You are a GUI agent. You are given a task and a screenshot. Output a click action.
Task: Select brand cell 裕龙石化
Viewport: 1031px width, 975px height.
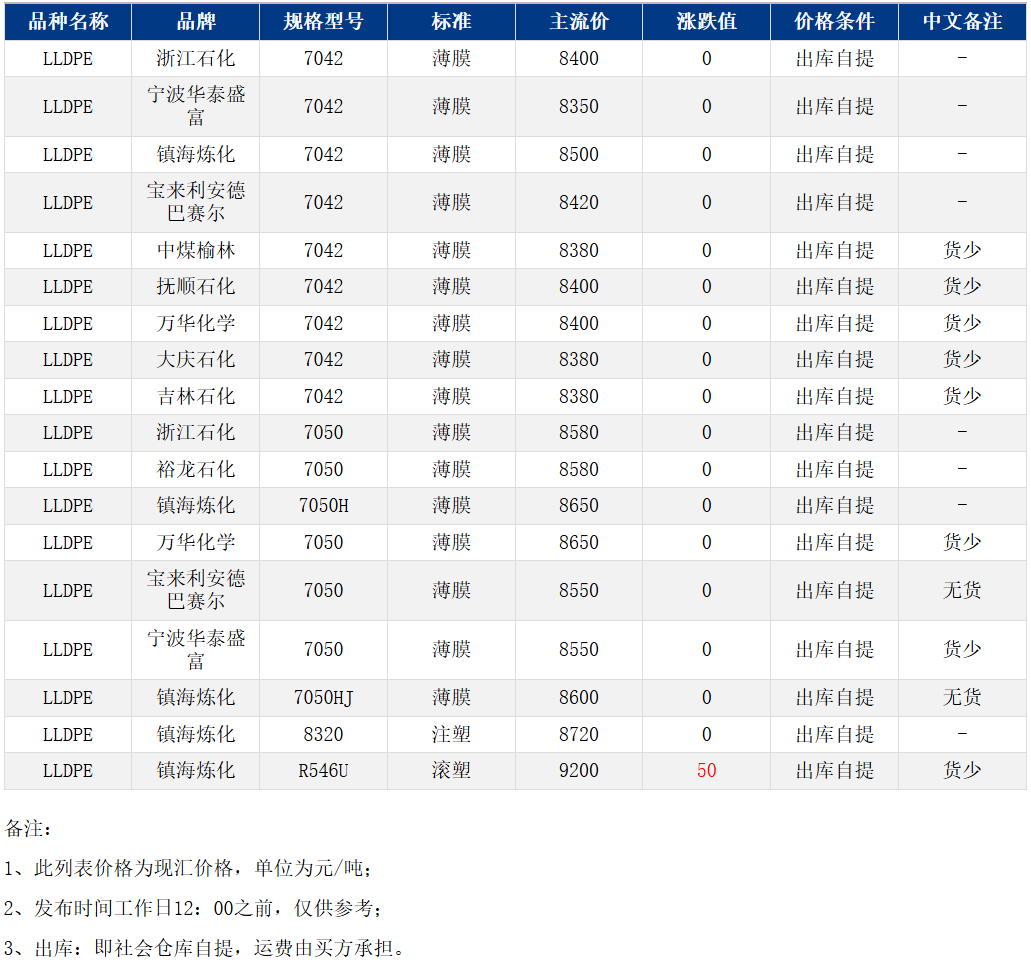(x=196, y=469)
